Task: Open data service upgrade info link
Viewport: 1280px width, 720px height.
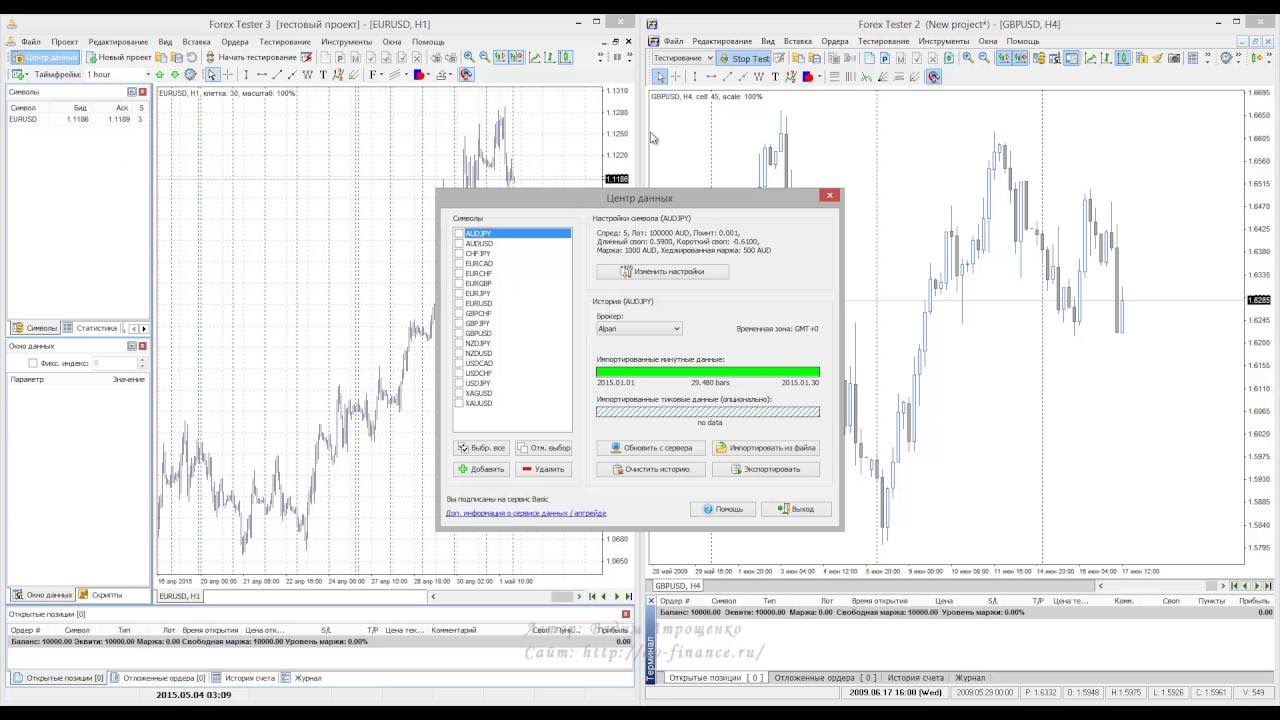Action: (x=526, y=513)
